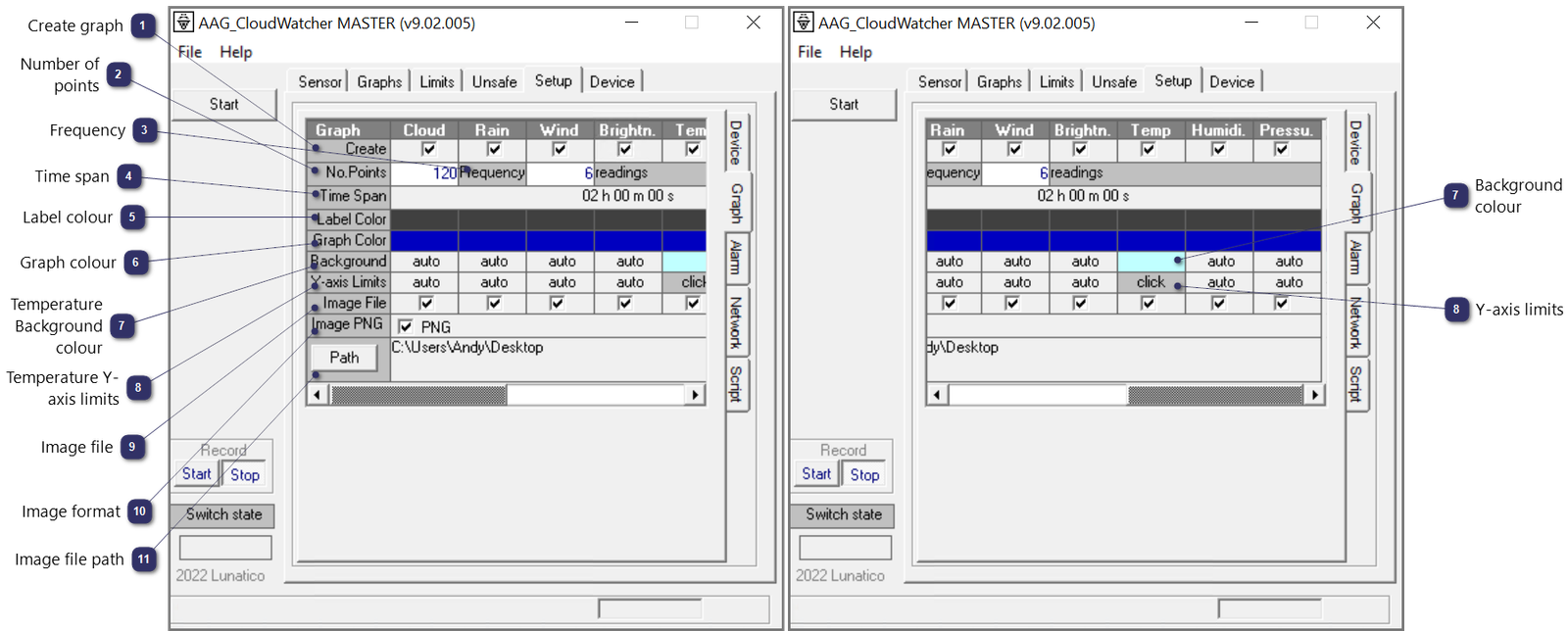Viewport: 1568px width, 631px height.
Task: Click the 'click' Y-axis cell under Temp, right window
Action: point(1151,282)
